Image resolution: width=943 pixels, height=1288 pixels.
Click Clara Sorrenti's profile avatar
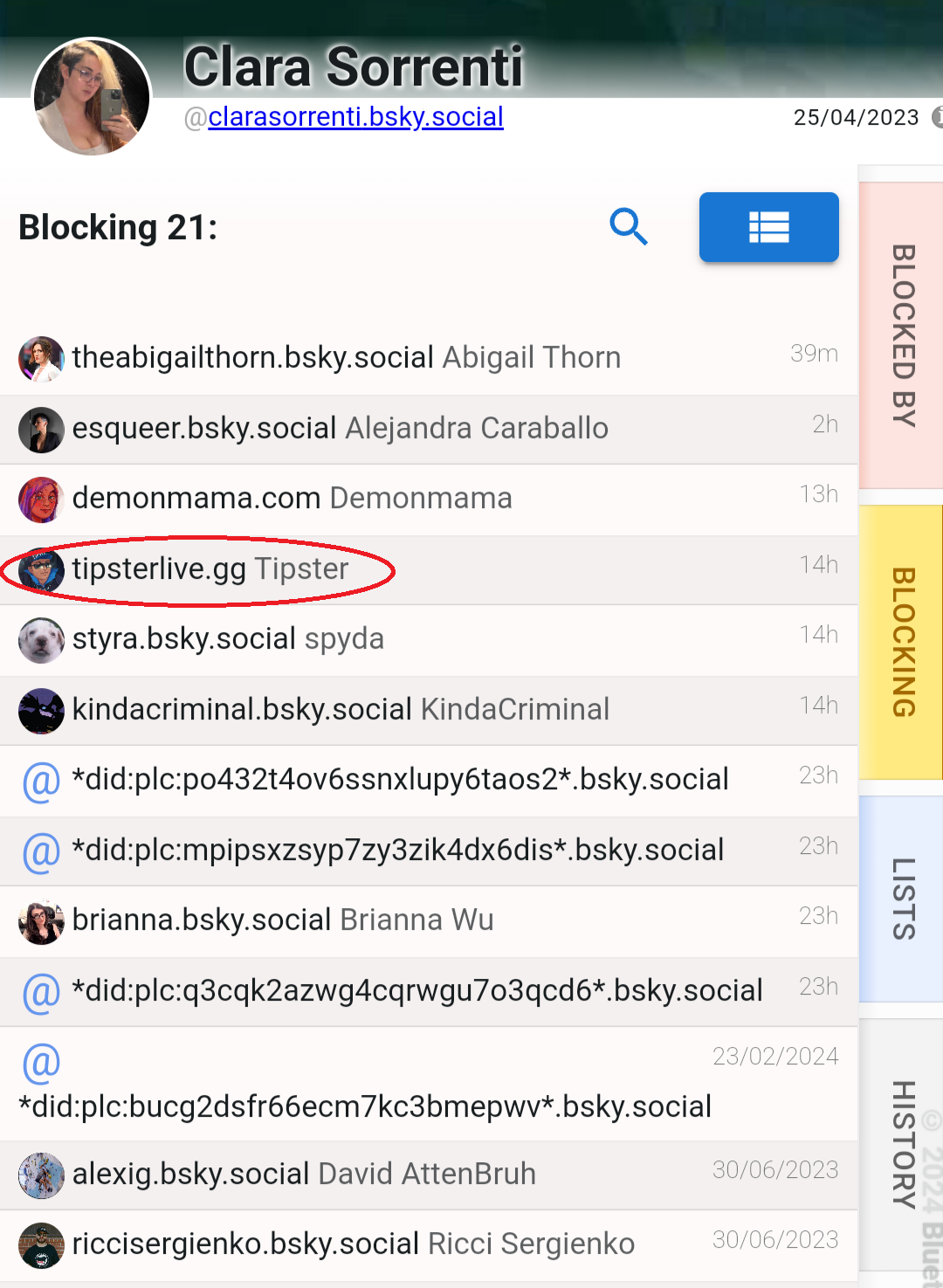[x=91, y=97]
